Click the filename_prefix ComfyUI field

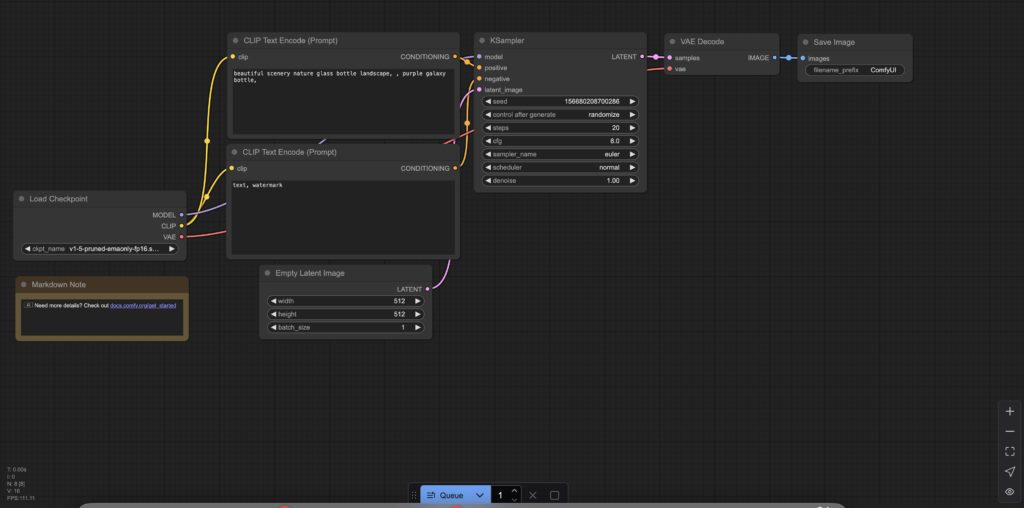click(855, 70)
